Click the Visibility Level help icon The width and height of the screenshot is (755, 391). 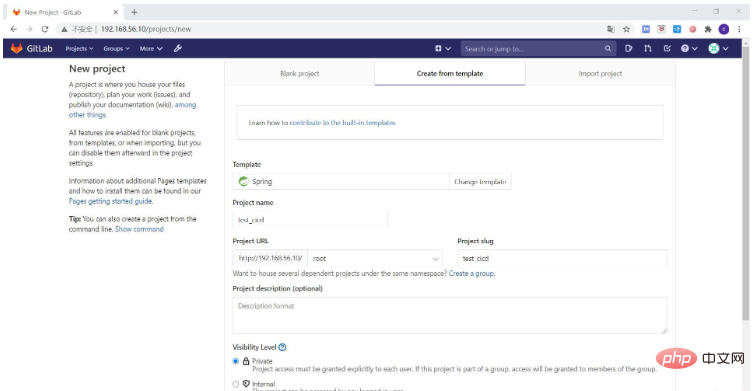283,347
